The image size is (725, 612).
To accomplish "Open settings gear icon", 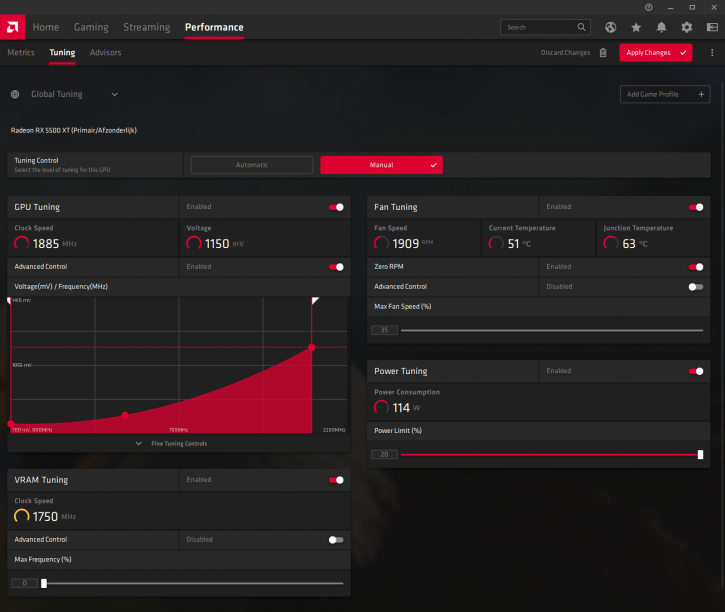I will [687, 27].
